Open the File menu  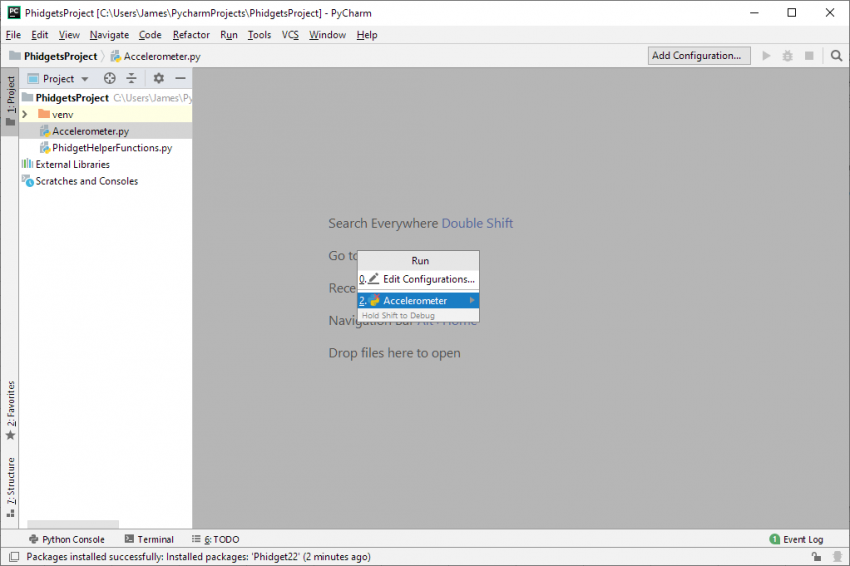[13, 35]
